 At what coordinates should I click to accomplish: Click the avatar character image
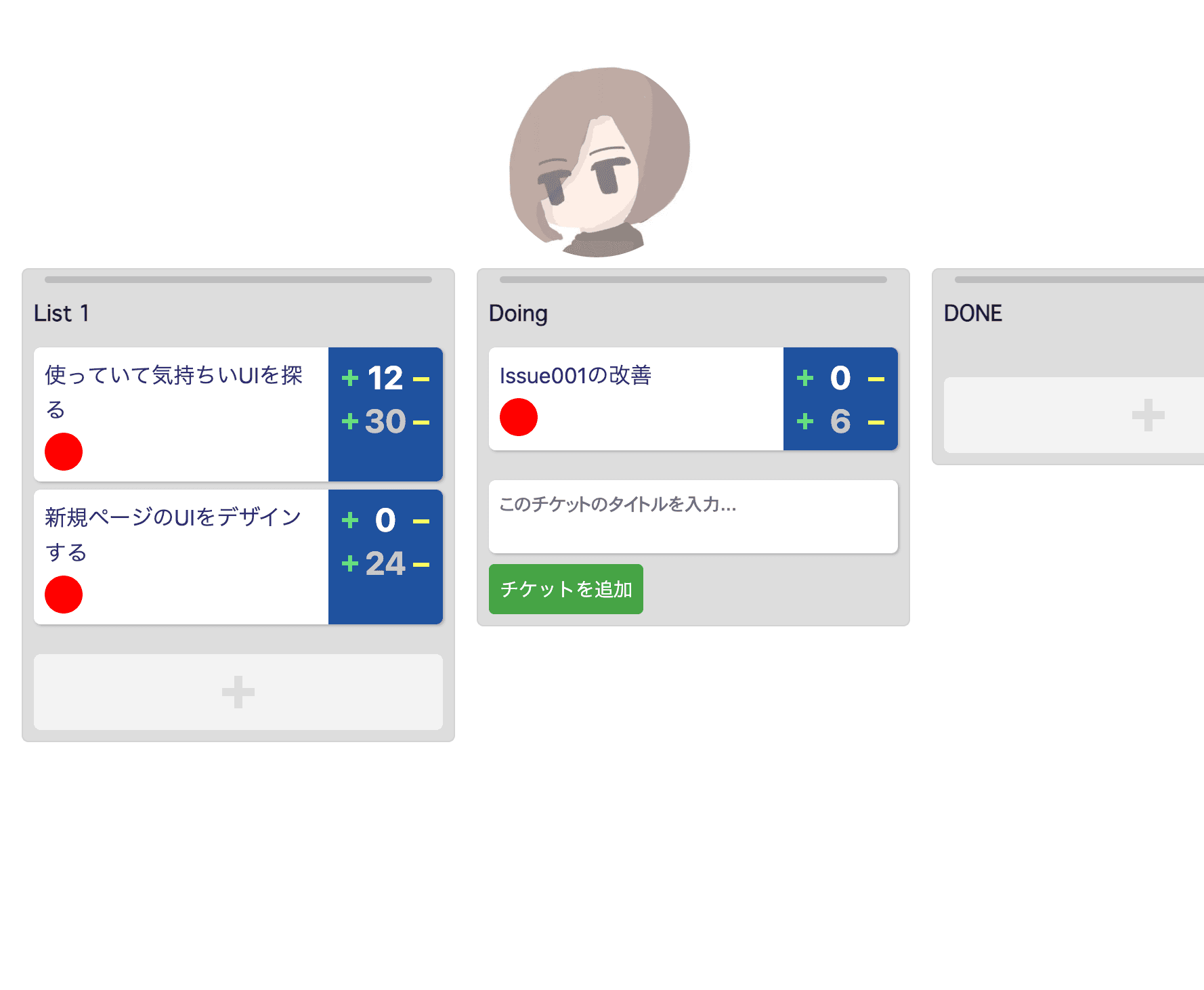click(600, 162)
